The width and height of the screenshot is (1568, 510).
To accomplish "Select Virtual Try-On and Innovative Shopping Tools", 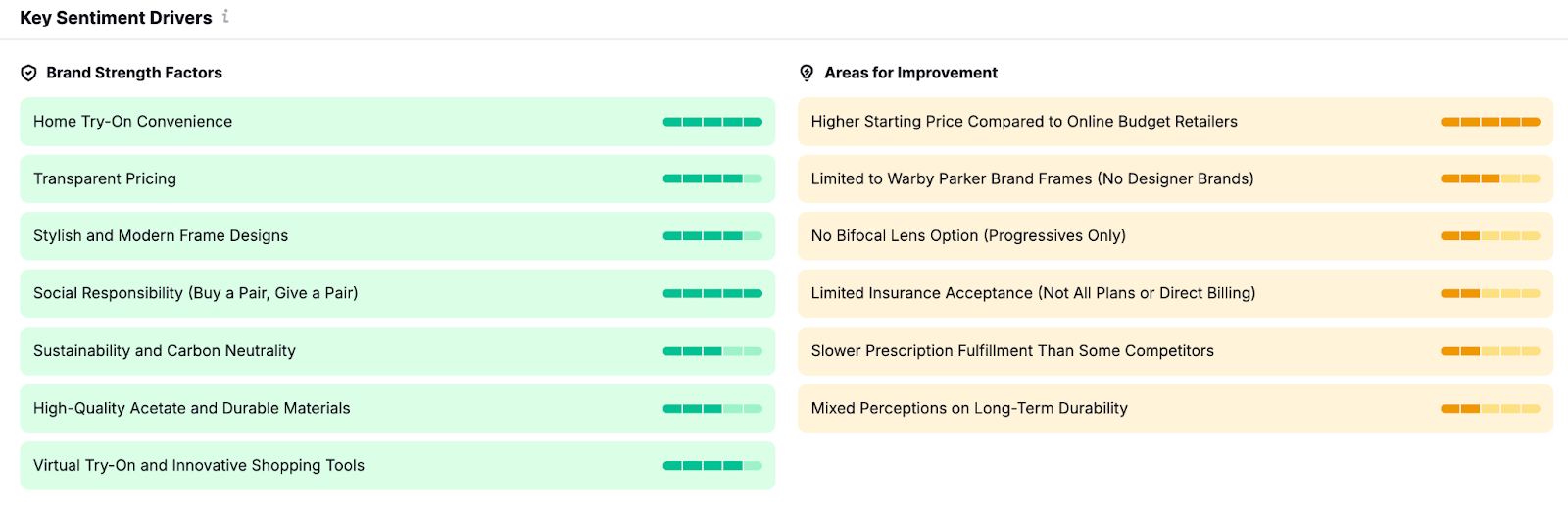I will 199,466.
